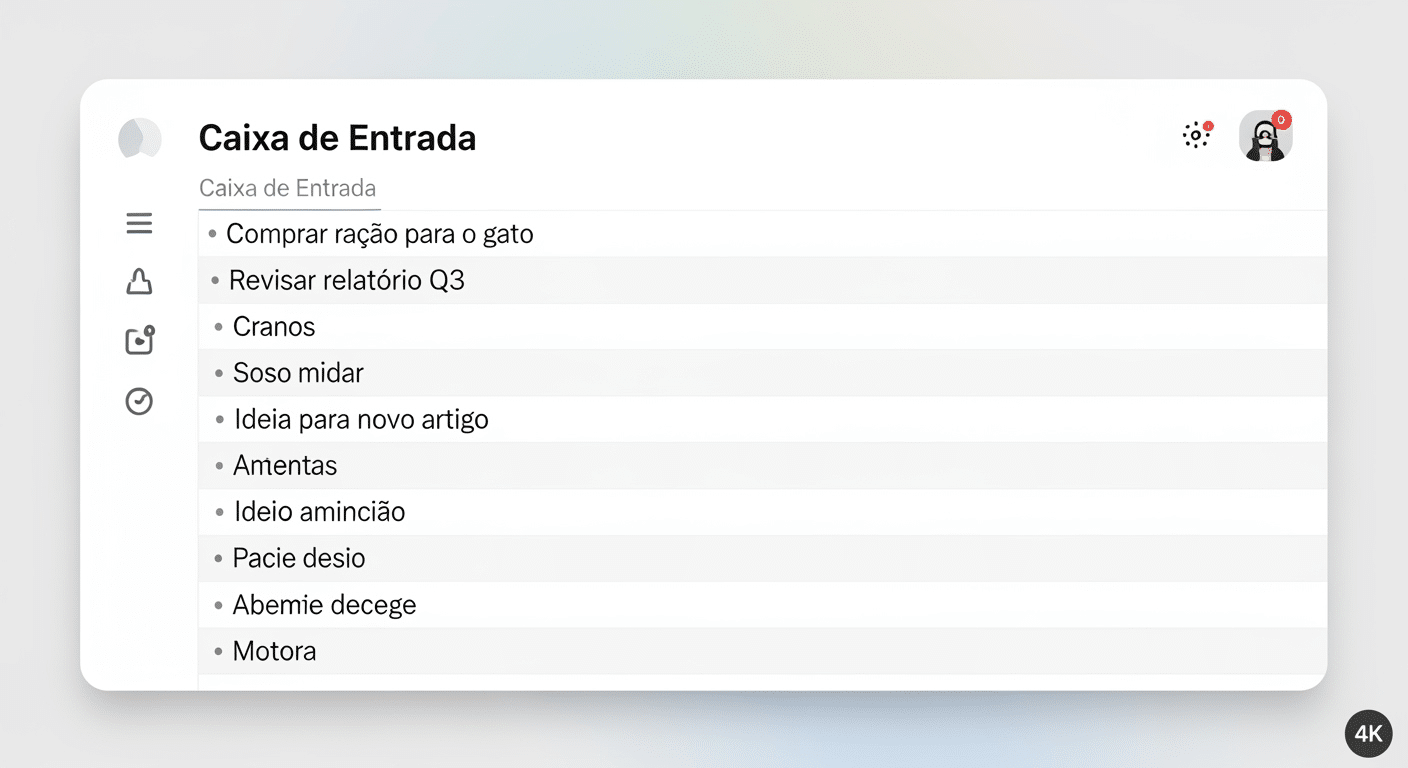Image resolution: width=1408 pixels, height=768 pixels.
Task: Open the quick-capture inbox icon with badge
Action: point(139,340)
